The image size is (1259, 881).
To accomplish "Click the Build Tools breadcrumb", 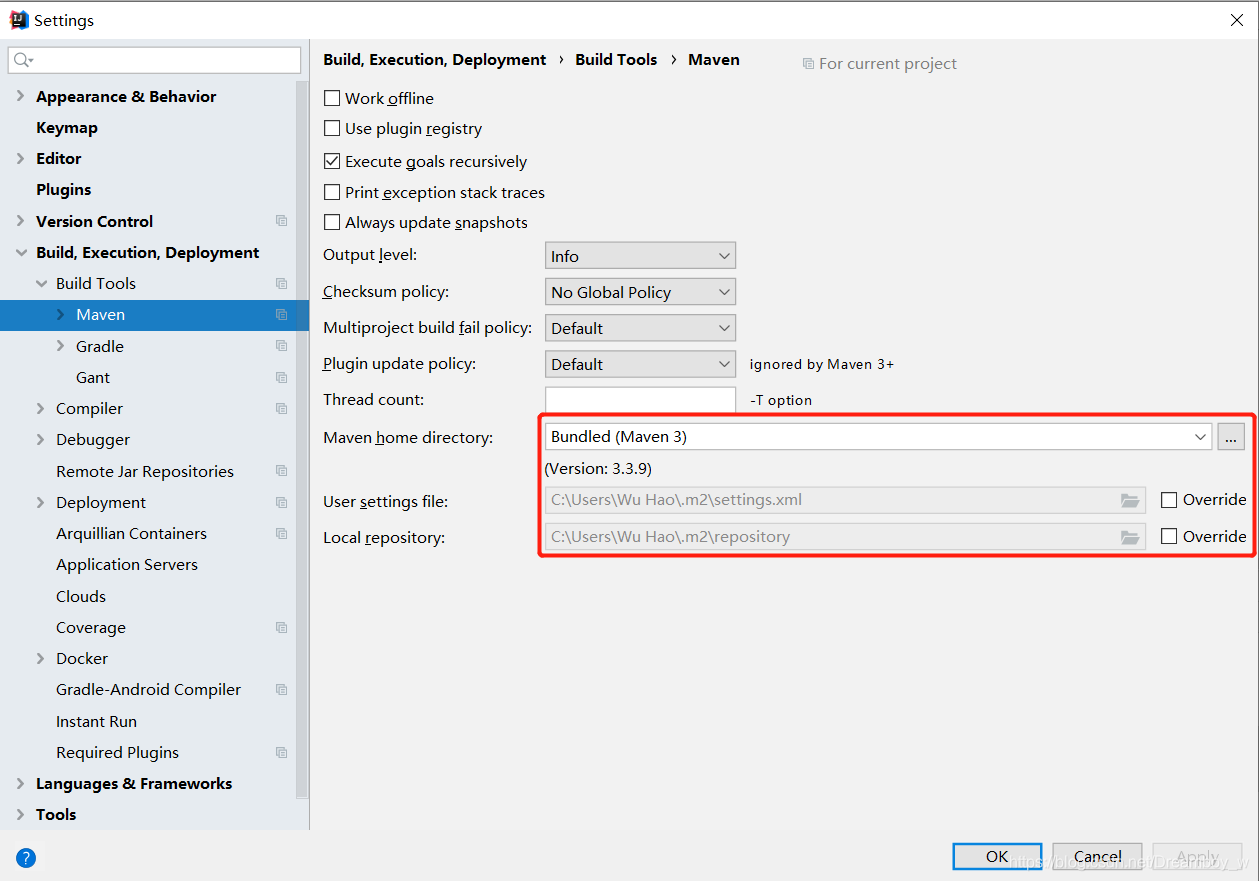I will [616, 60].
